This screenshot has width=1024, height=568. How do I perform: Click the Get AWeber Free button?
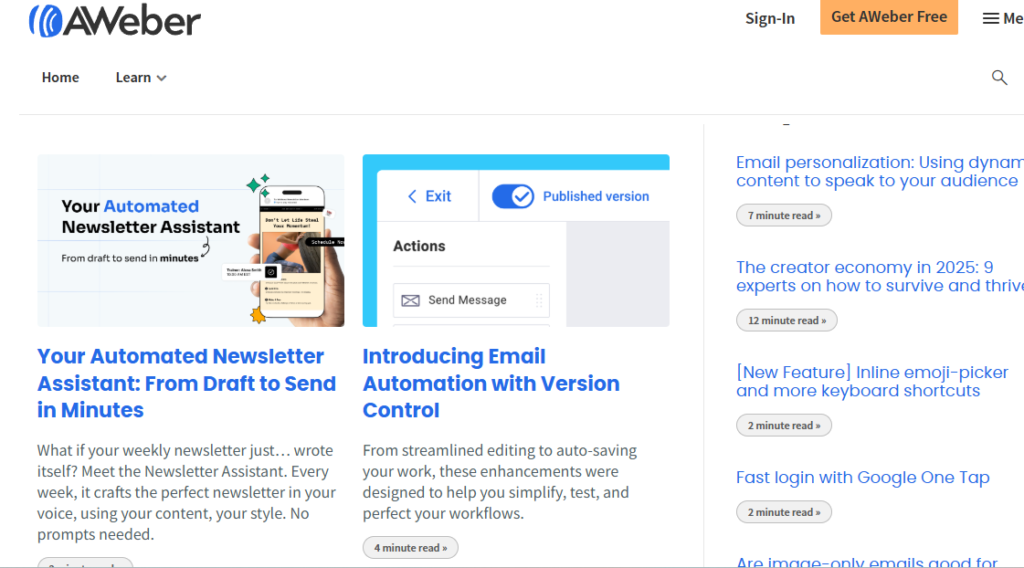tap(889, 17)
